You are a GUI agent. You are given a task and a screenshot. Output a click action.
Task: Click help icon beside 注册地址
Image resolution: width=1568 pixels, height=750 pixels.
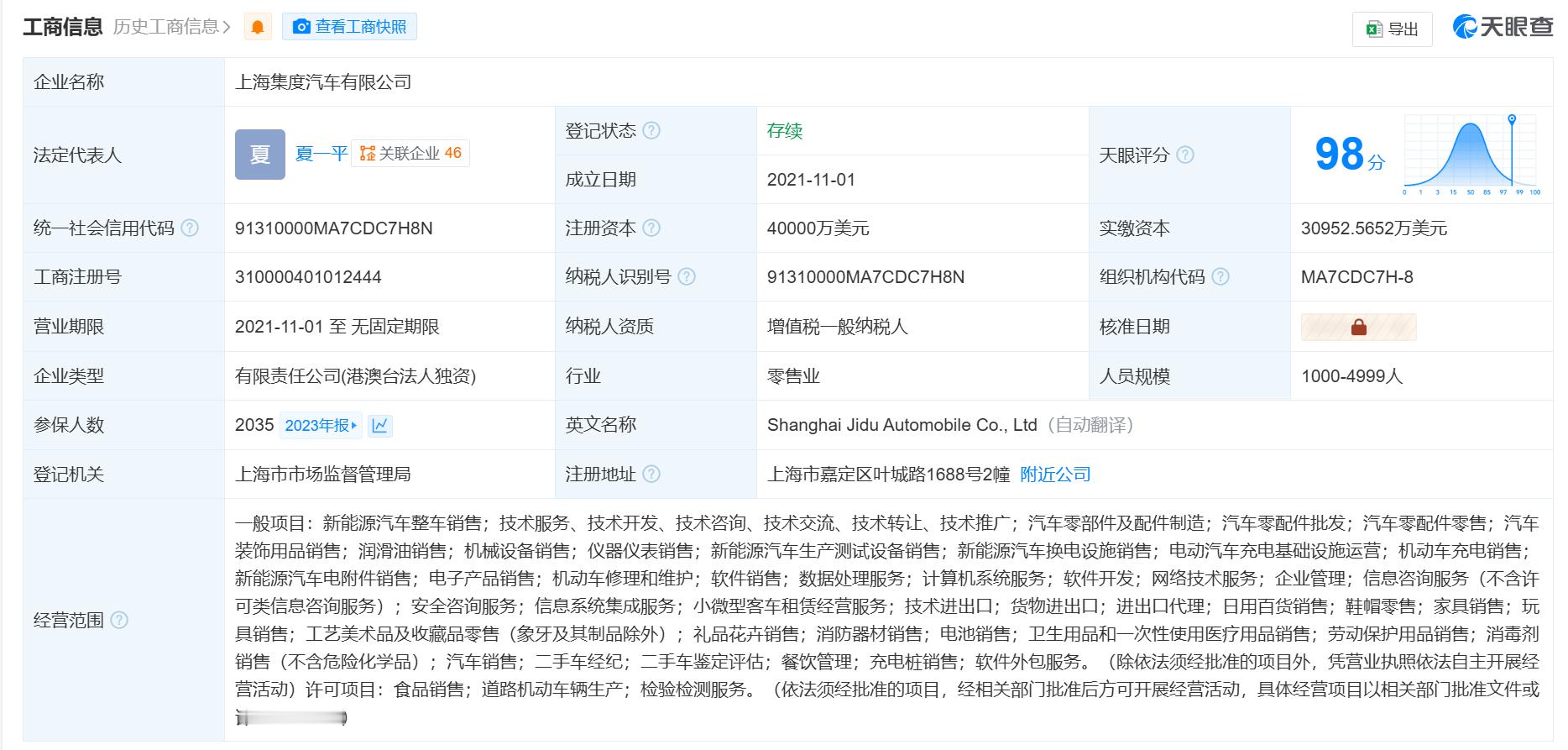click(651, 474)
